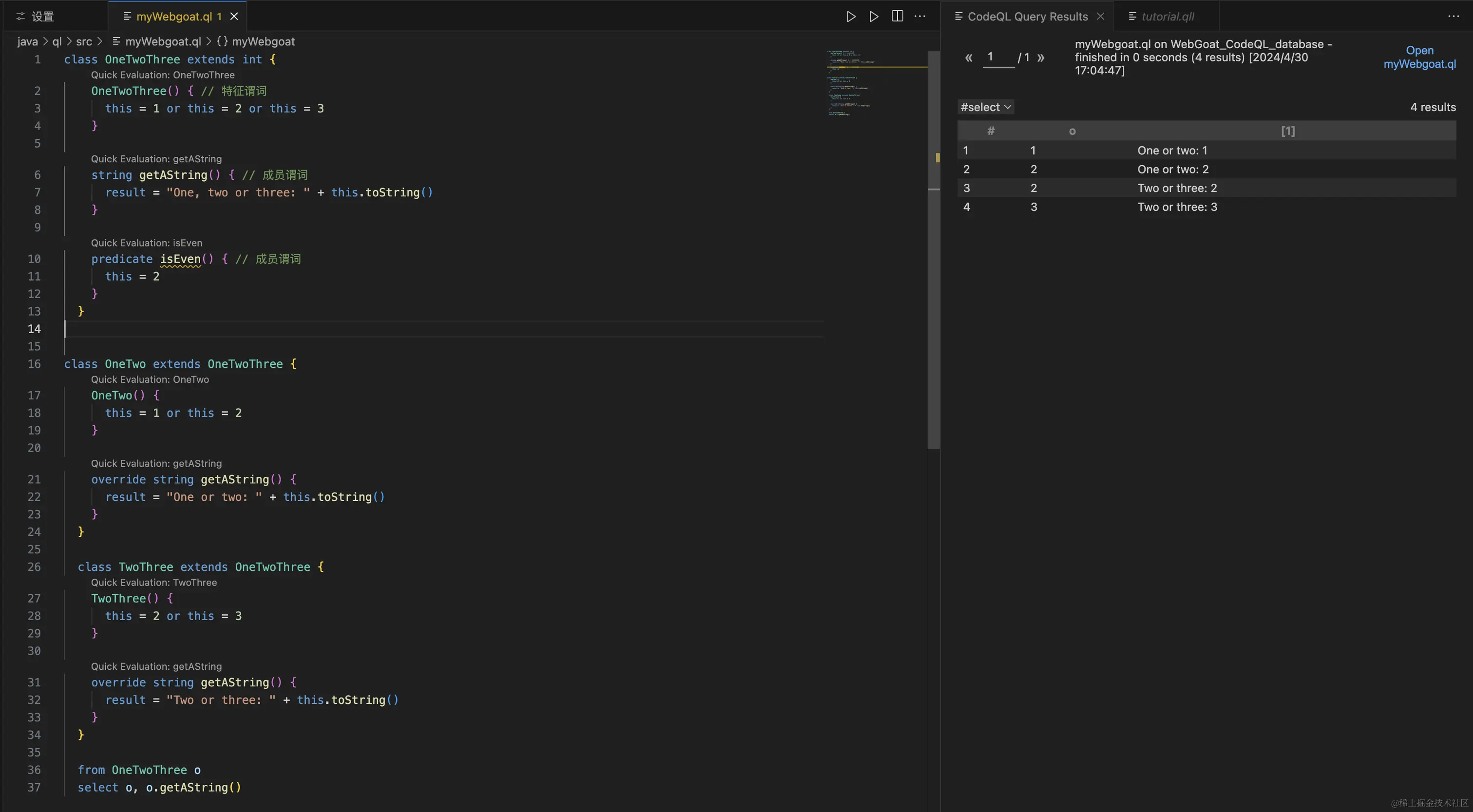Click the ql breadcrumb segment
This screenshot has width=1473, height=812.
point(57,41)
